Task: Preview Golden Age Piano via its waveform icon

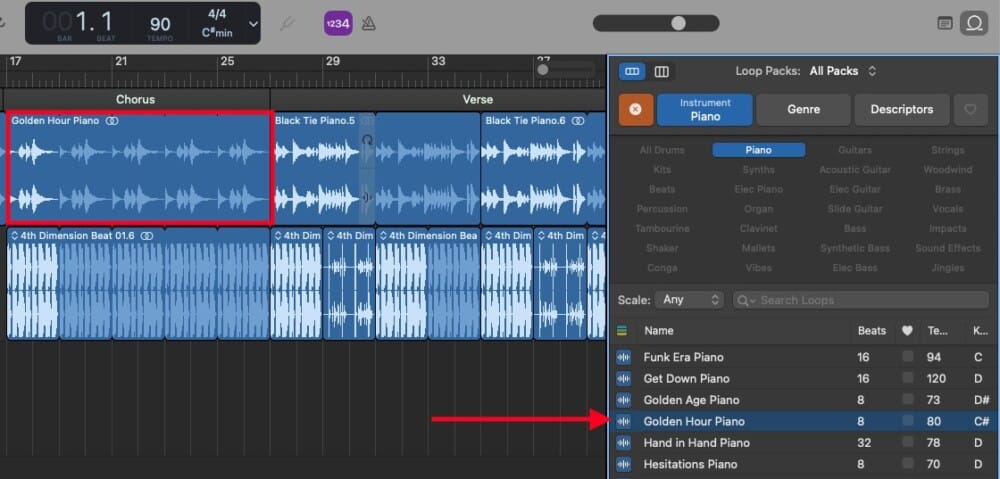Action: tap(623, 400)
